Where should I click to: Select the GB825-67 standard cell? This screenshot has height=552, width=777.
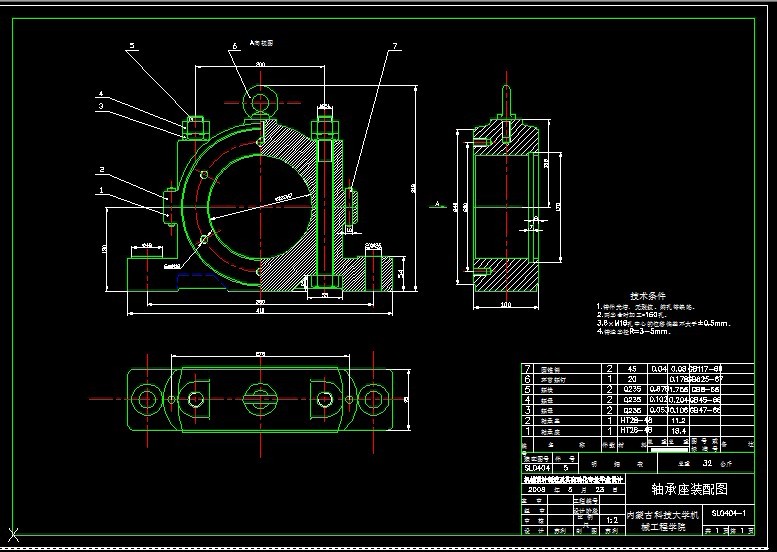click(706, 379)
